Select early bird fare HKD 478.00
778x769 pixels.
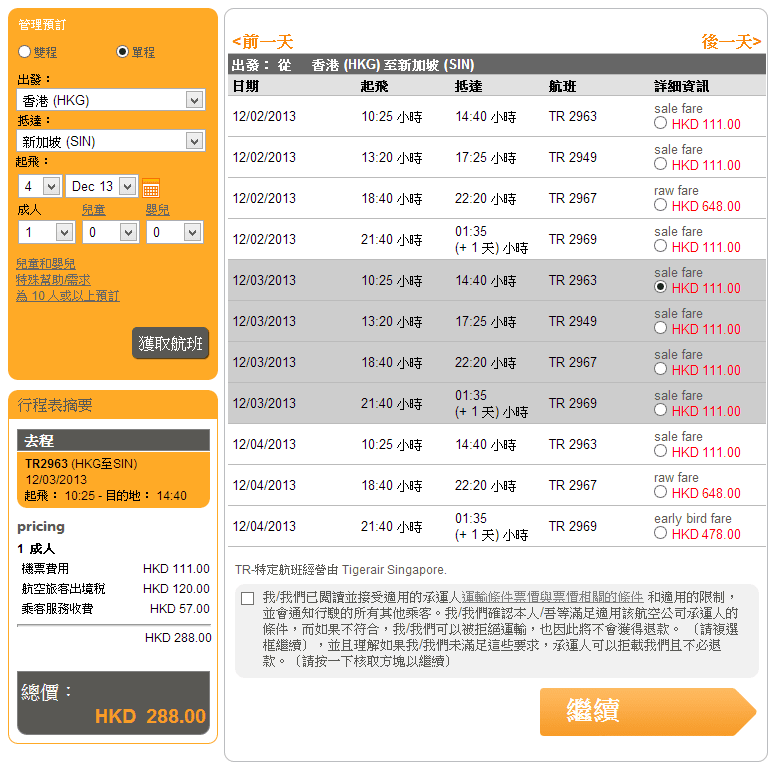tap(660, 534)
